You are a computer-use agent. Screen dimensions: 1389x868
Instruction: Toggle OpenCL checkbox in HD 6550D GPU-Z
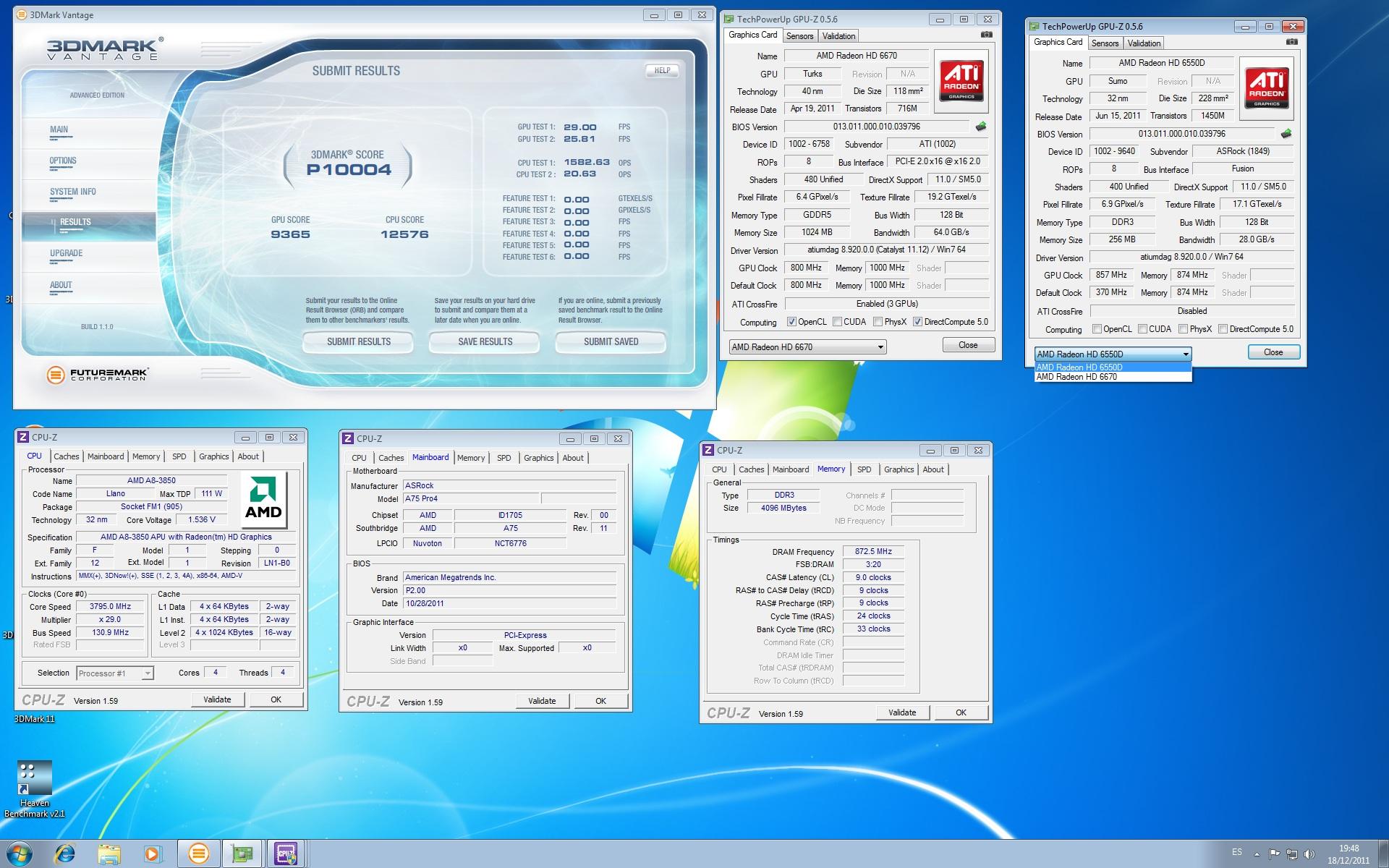click(1097, 329)
